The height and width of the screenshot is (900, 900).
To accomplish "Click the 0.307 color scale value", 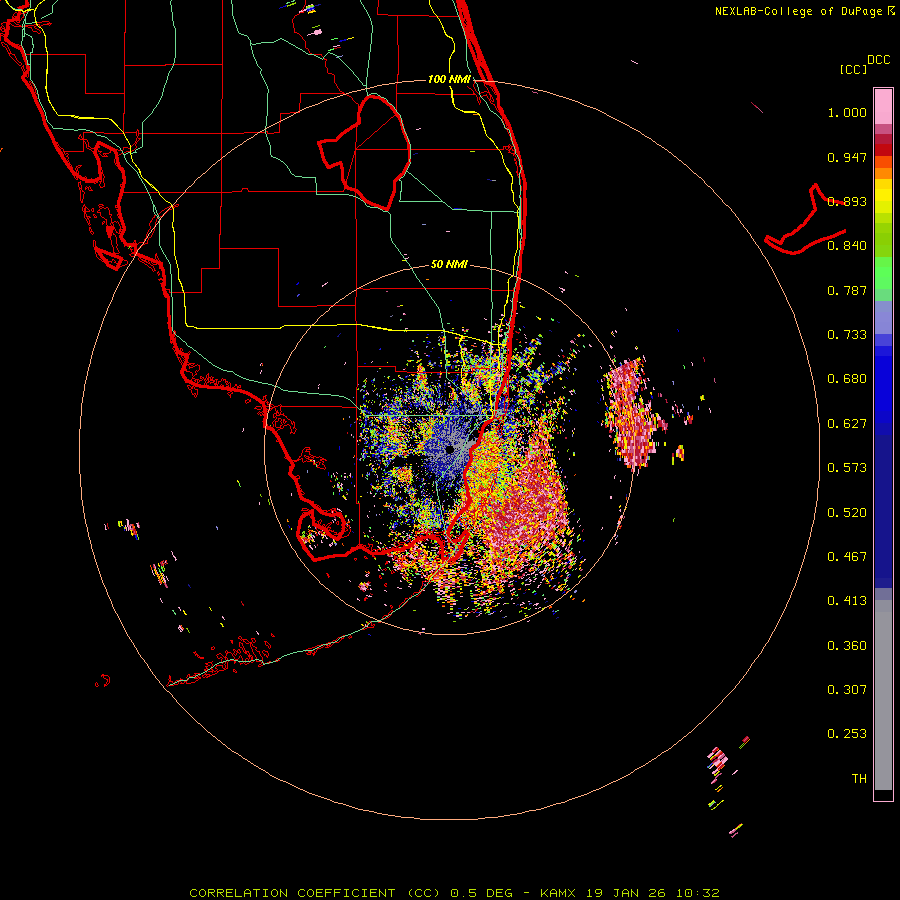I will pos(847,689).
